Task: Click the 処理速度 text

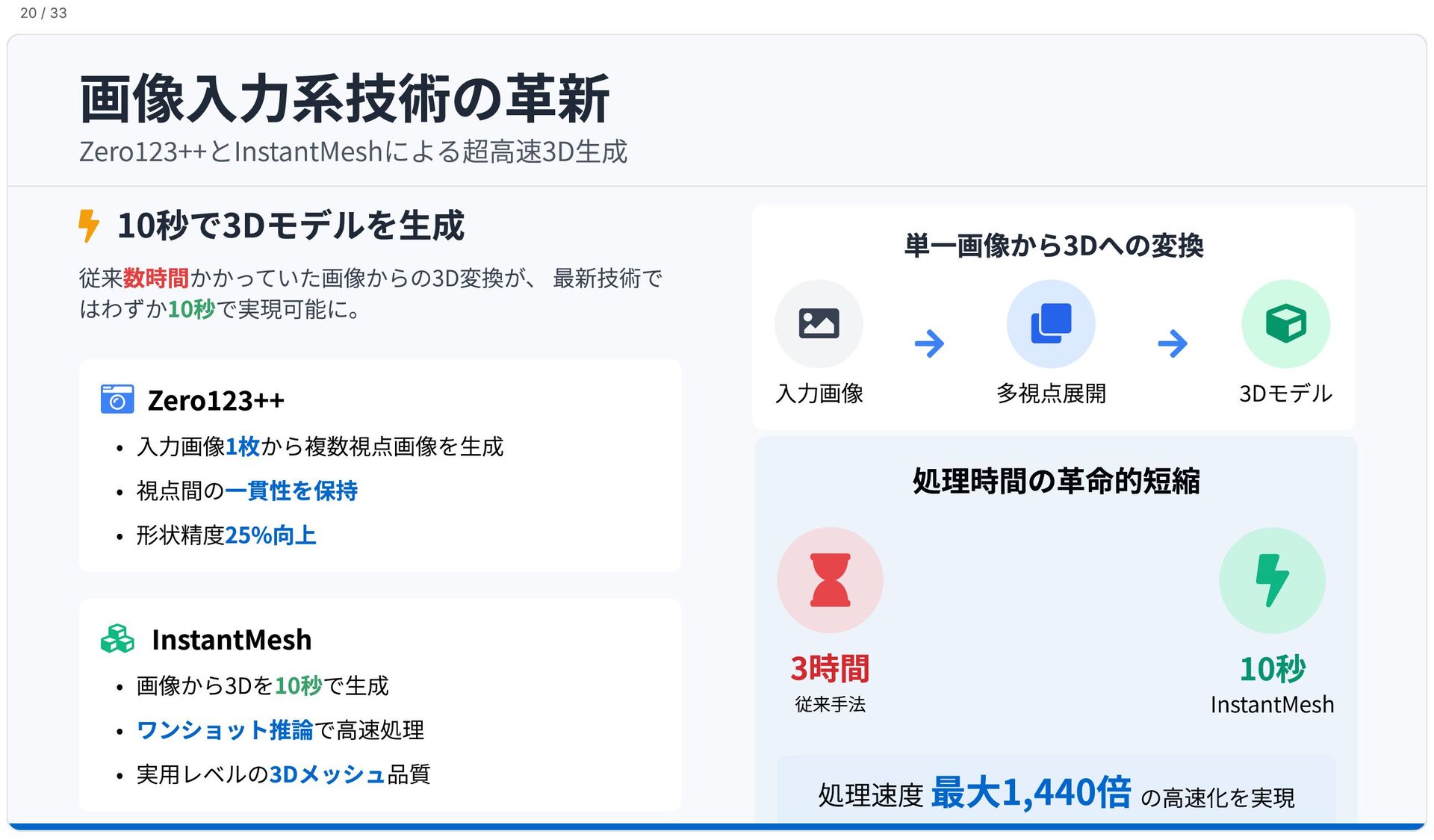Action: [871, 795]
